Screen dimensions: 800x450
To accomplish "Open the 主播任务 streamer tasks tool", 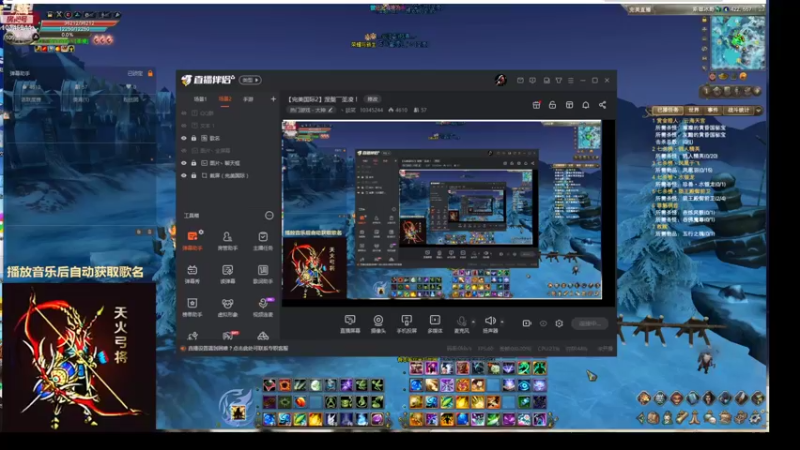I will pyautogui.click(x=263, y=240).
